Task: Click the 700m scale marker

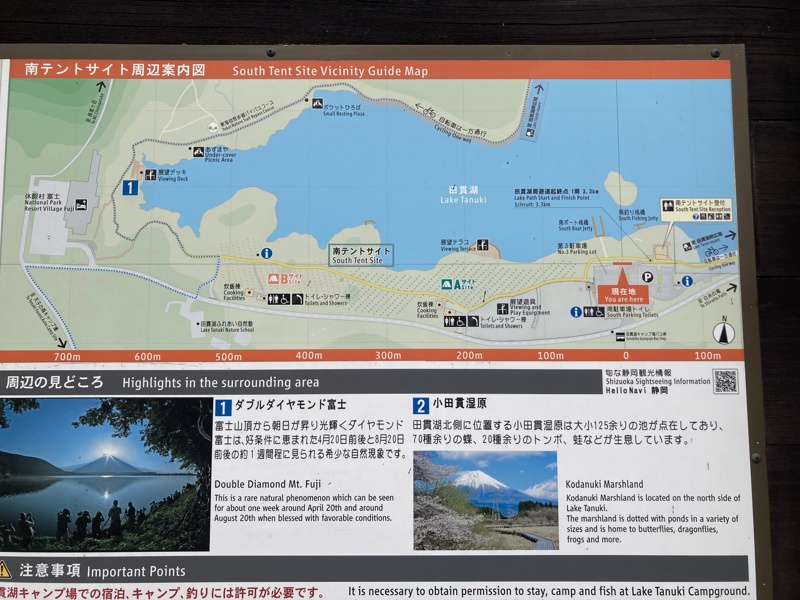Action: click(x=67, y=356)
